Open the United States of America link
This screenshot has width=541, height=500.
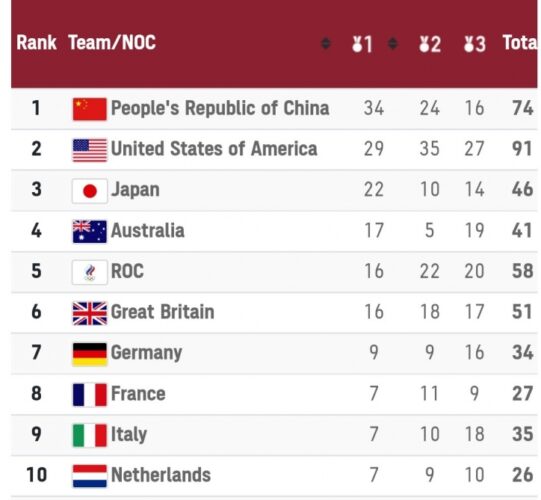pyautogui.click(x=214, y=149)
